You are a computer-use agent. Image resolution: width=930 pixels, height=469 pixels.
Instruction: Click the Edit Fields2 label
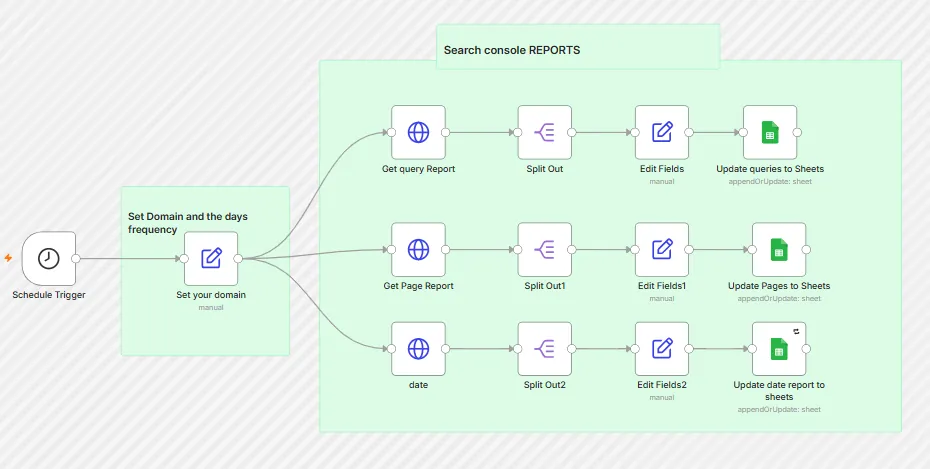click(662, 385)
